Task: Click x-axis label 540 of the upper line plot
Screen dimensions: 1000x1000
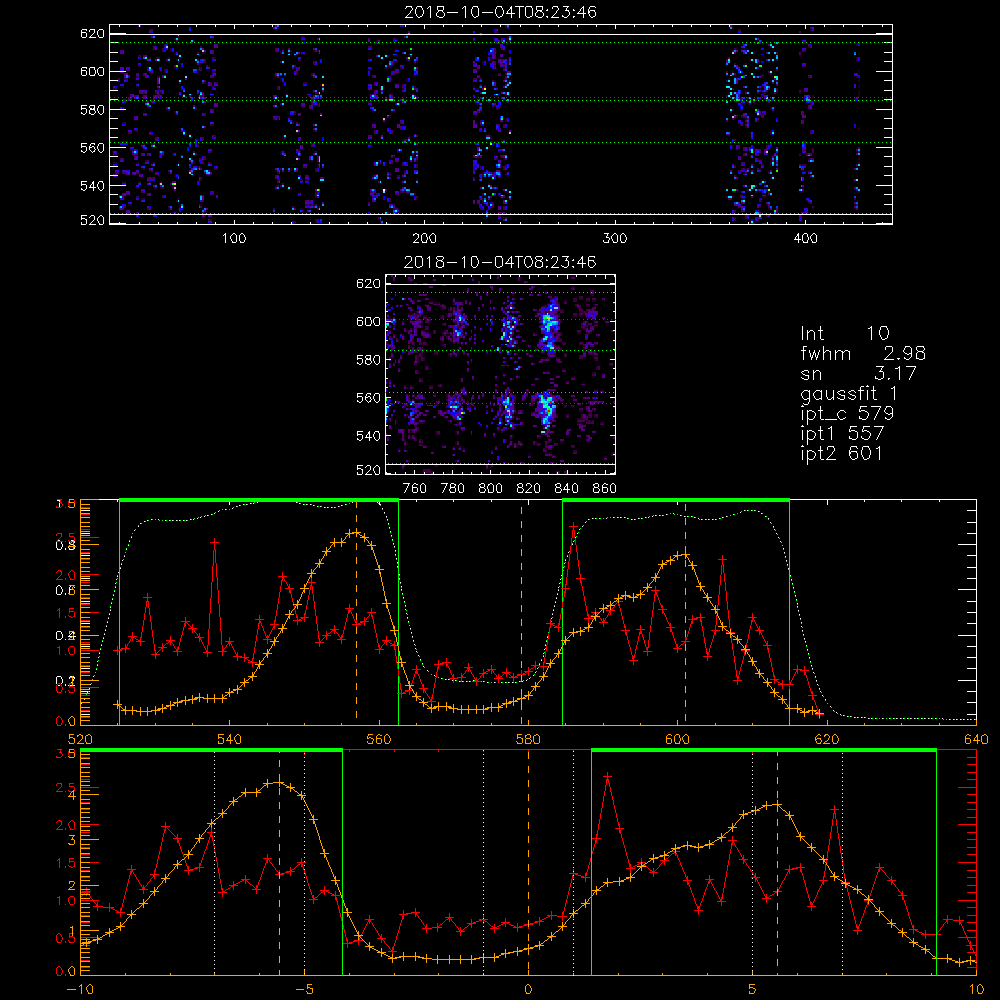Action: (x=230, y=739)
